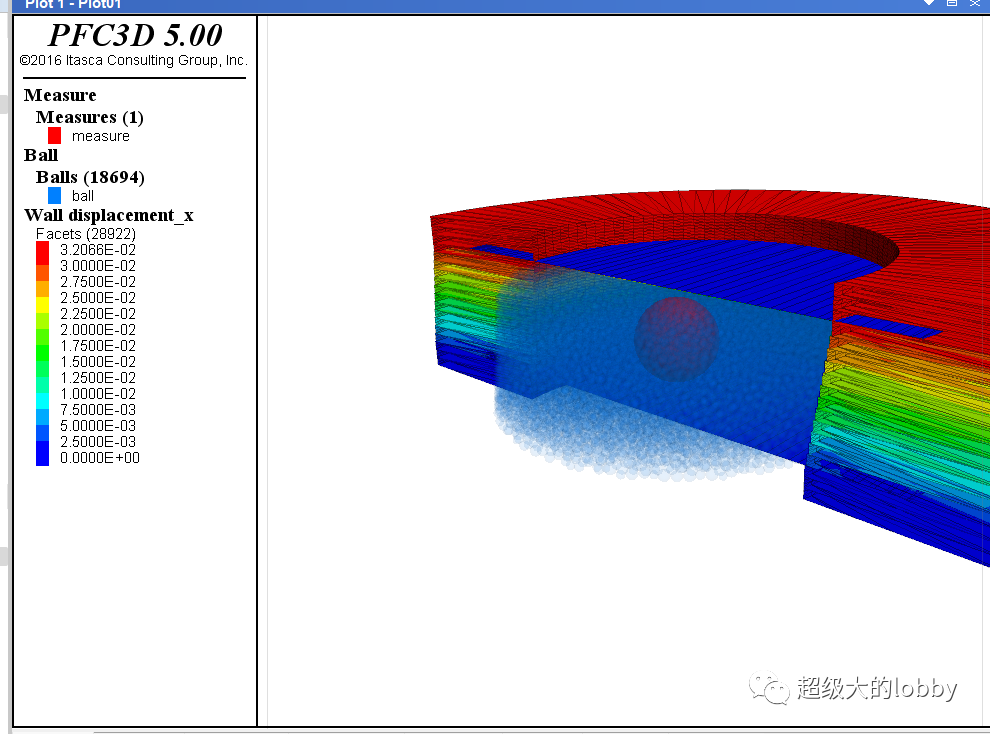This screenshot has width=990, height=734.
Task: Click the 2.0000E-02 contour value
Action: 98,330
